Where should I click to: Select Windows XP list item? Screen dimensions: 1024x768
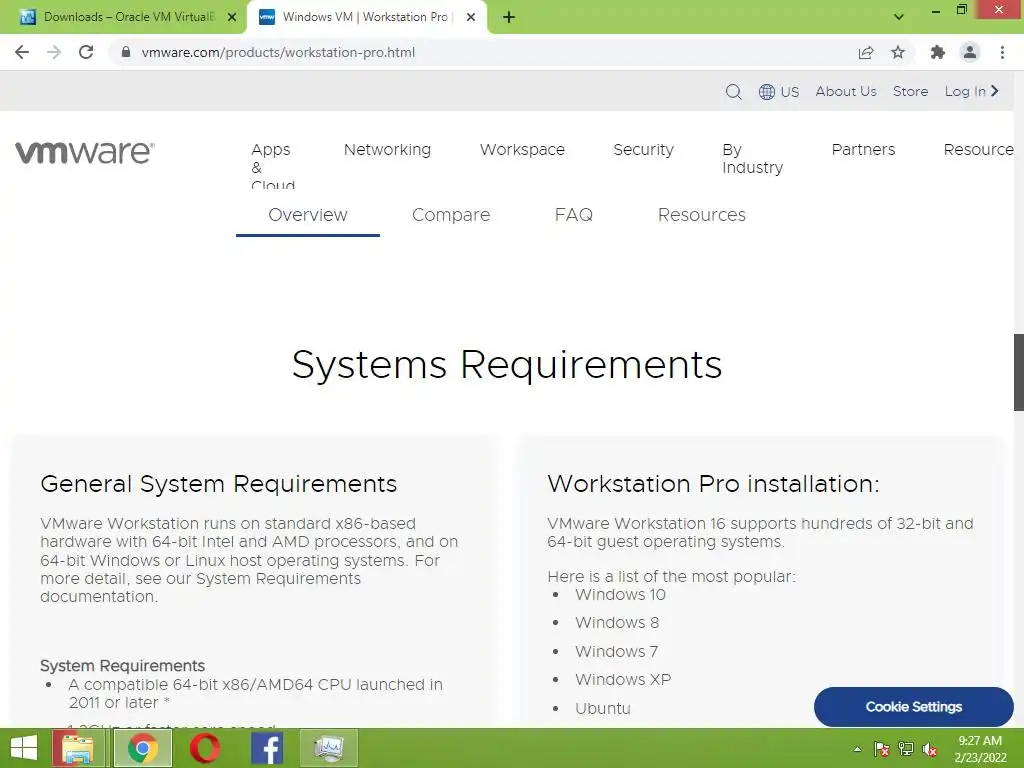pos(623,679)
